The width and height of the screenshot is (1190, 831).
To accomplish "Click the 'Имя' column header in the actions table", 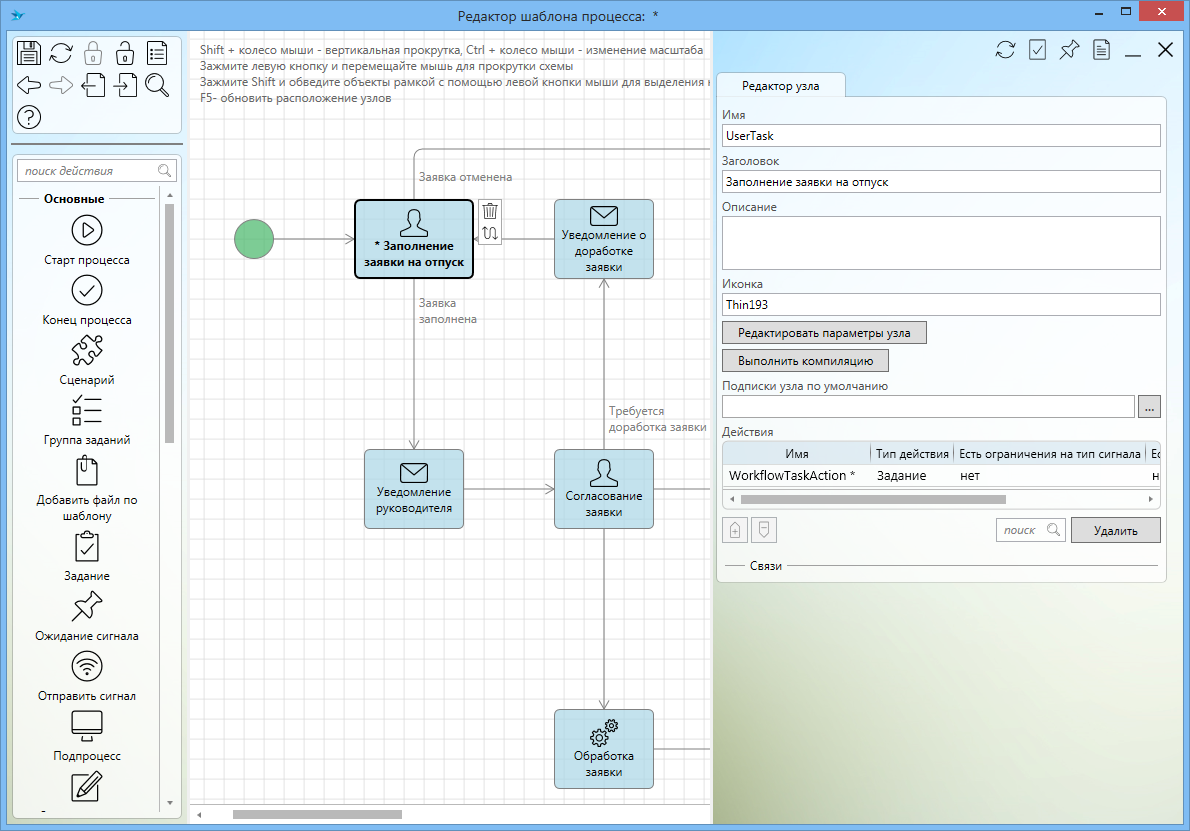I will coord(797,454).
